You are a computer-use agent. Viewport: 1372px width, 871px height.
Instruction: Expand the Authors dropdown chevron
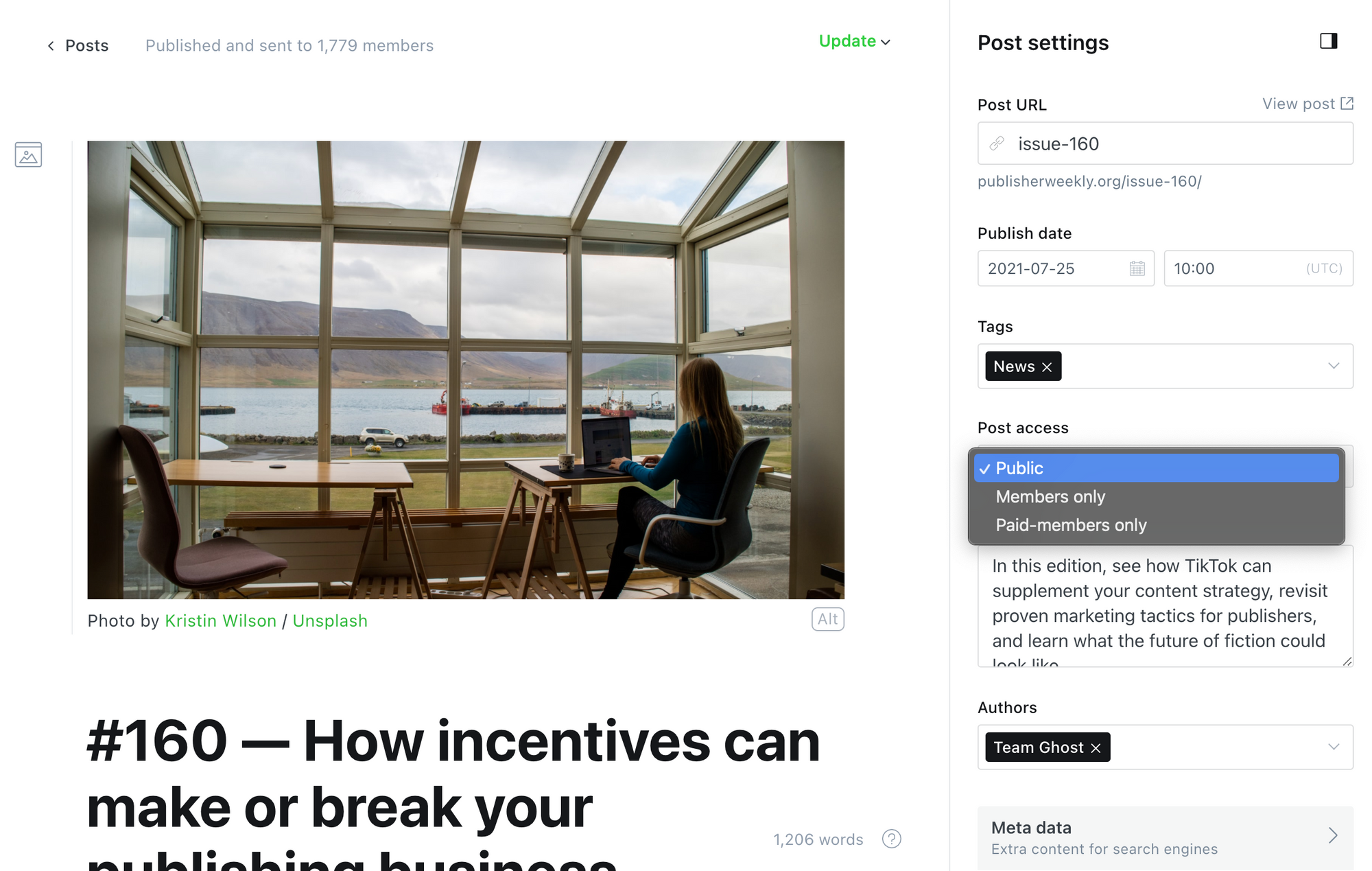pos(1333,747)
